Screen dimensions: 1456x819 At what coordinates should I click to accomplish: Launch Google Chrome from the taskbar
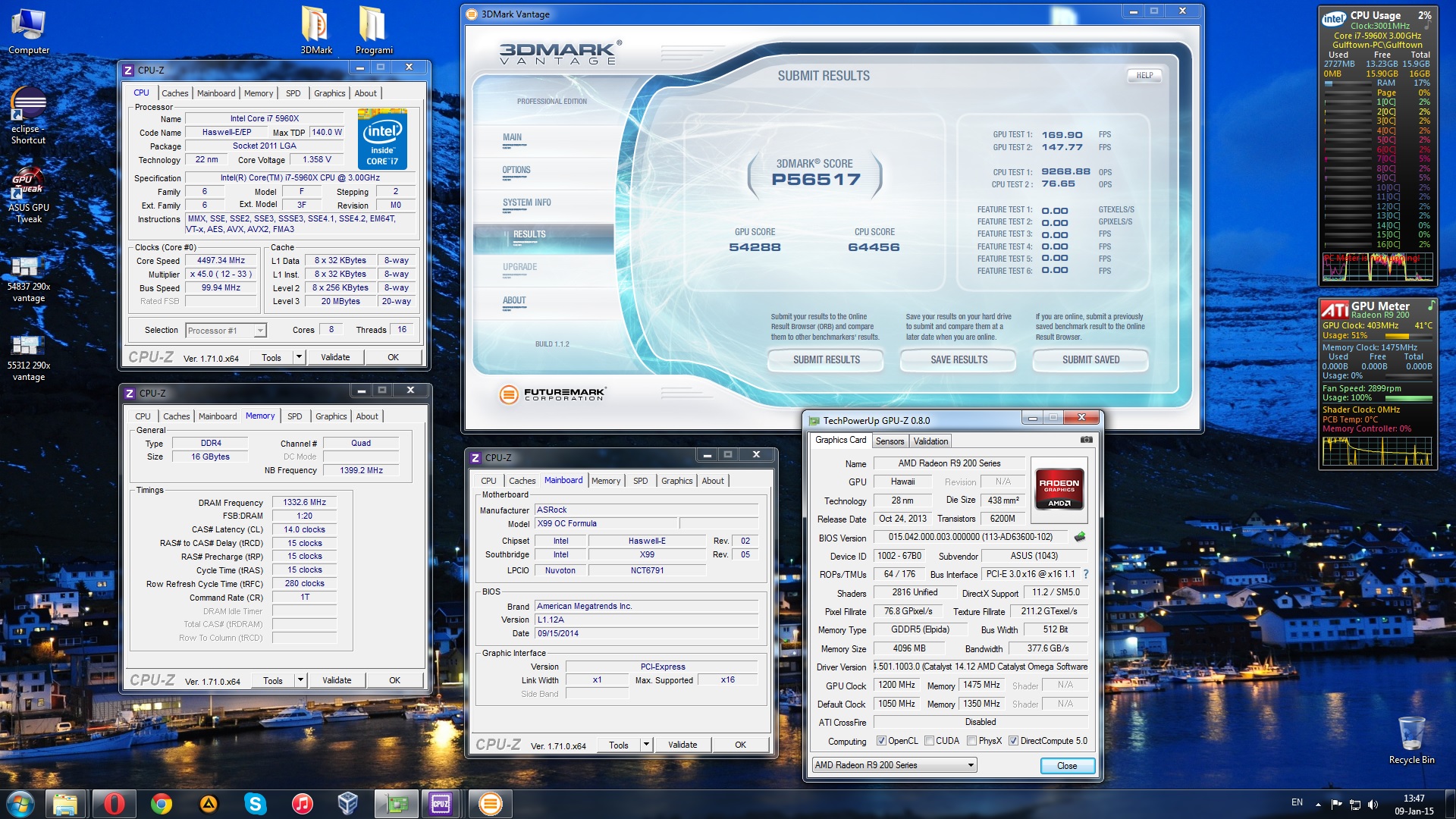[161, 803]
